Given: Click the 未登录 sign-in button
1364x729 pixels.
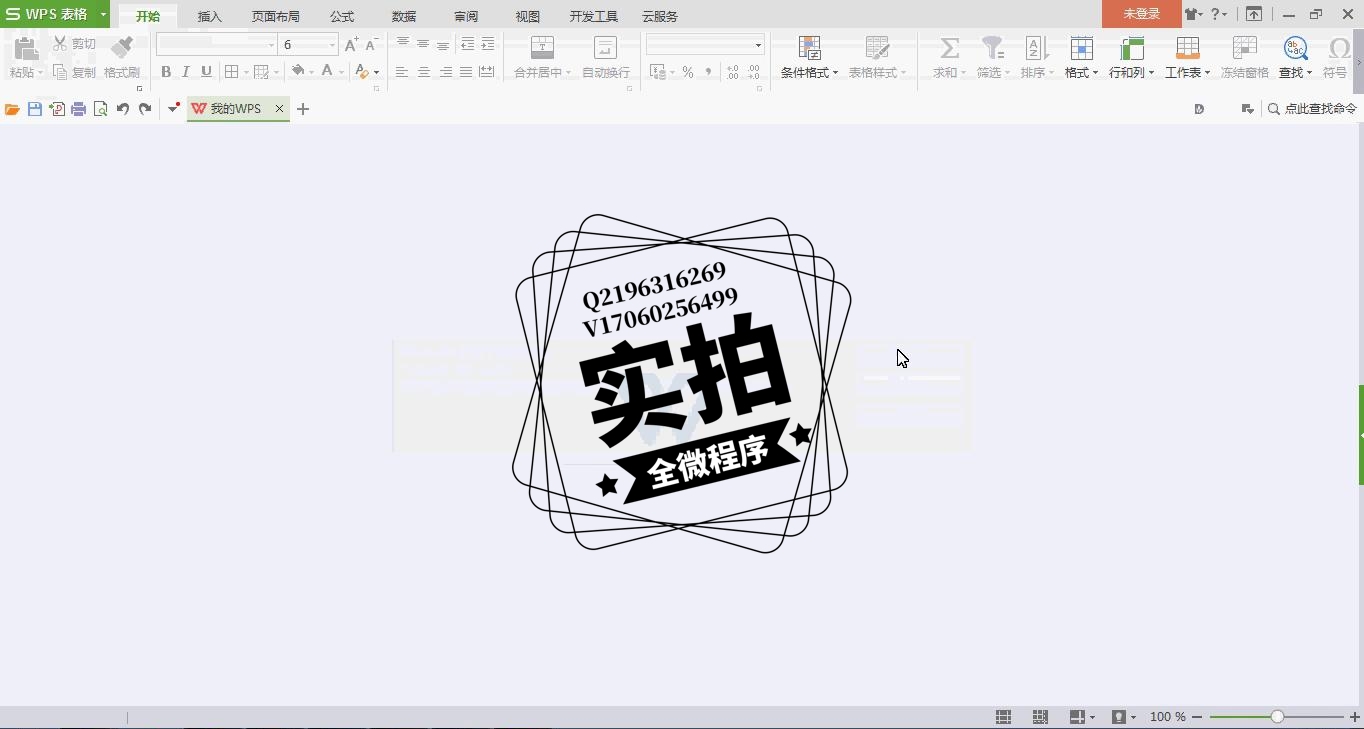Looking at the screenshot, I should point(1141,14).
